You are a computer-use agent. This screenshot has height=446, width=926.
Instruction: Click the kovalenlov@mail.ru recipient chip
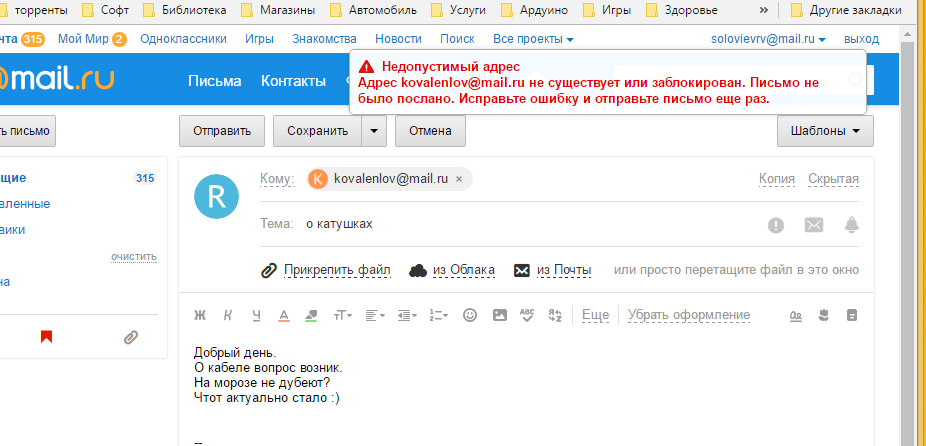click(x=390, y=179)
